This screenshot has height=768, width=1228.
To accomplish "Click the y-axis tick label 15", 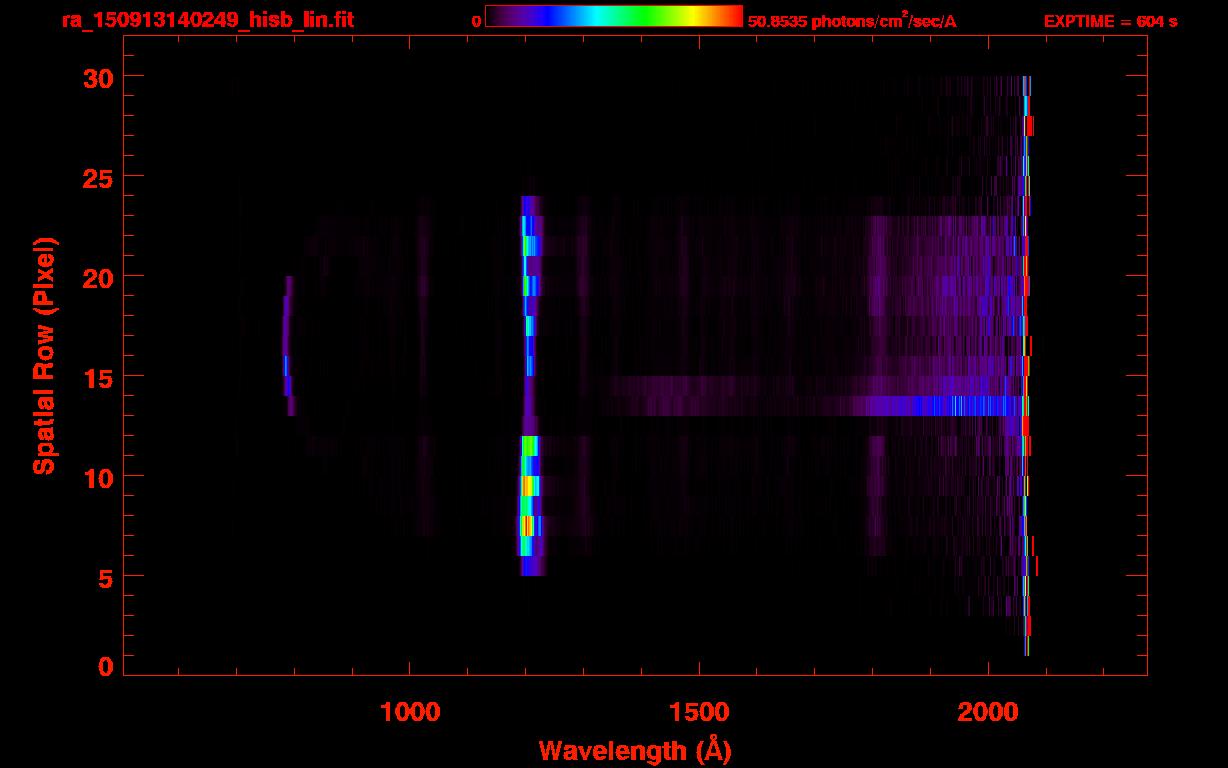I will coord(97,377).
